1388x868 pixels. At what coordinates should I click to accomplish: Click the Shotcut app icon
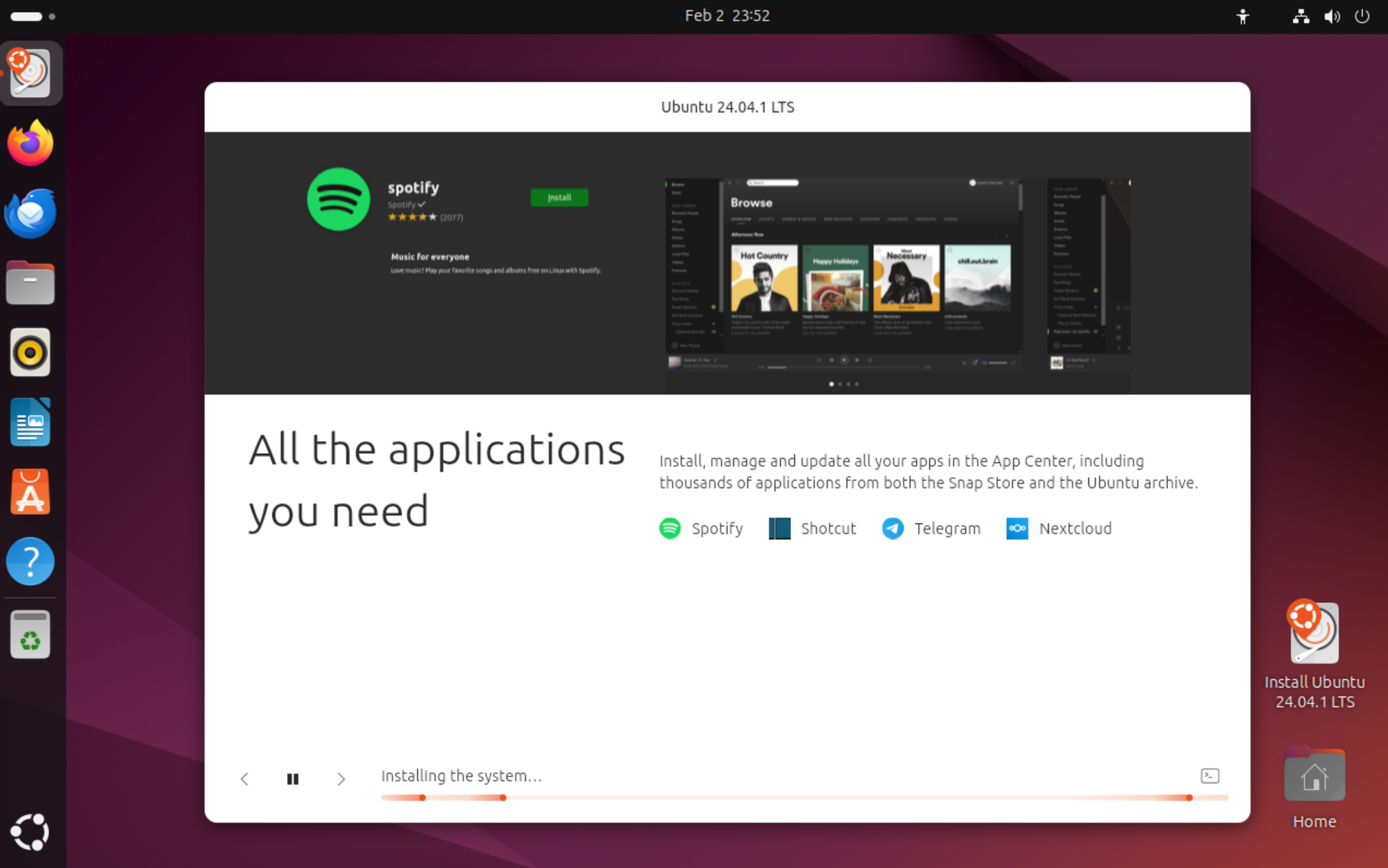click(779, 529)
